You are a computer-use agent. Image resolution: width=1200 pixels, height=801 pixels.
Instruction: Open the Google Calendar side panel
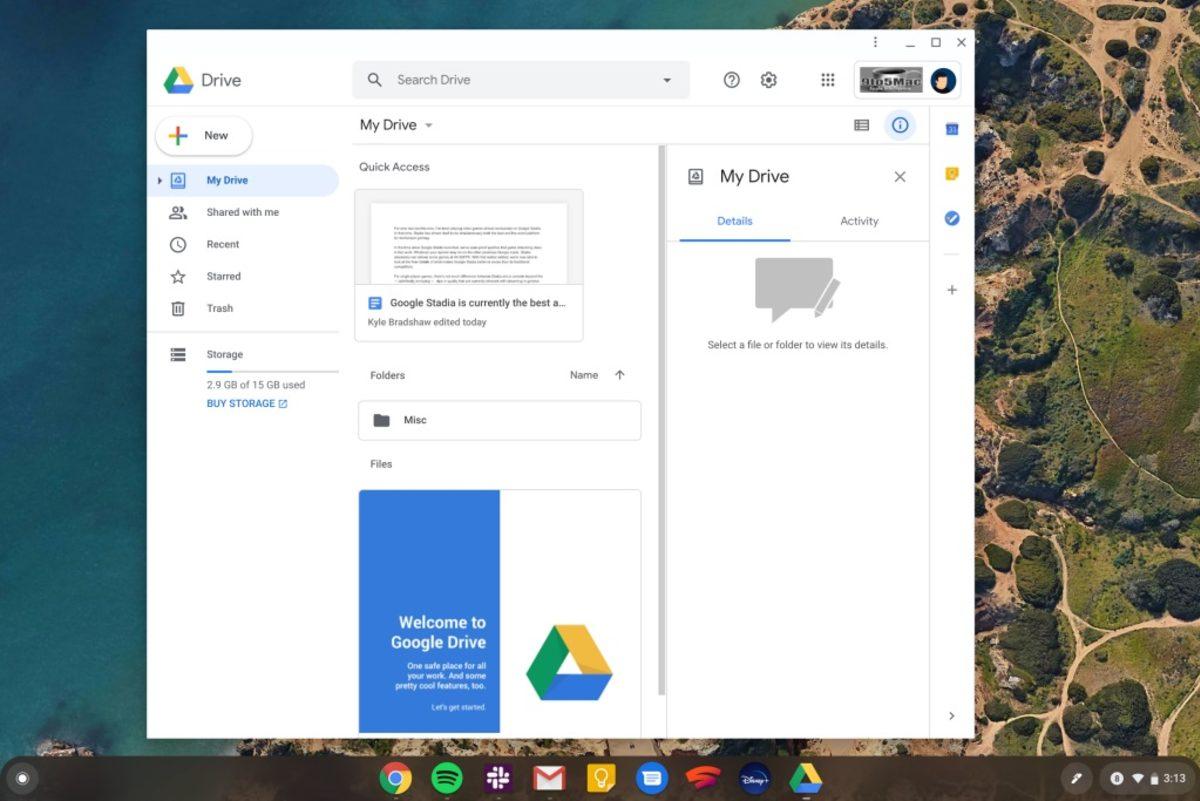pyautogui.click(x=951, y=128)
